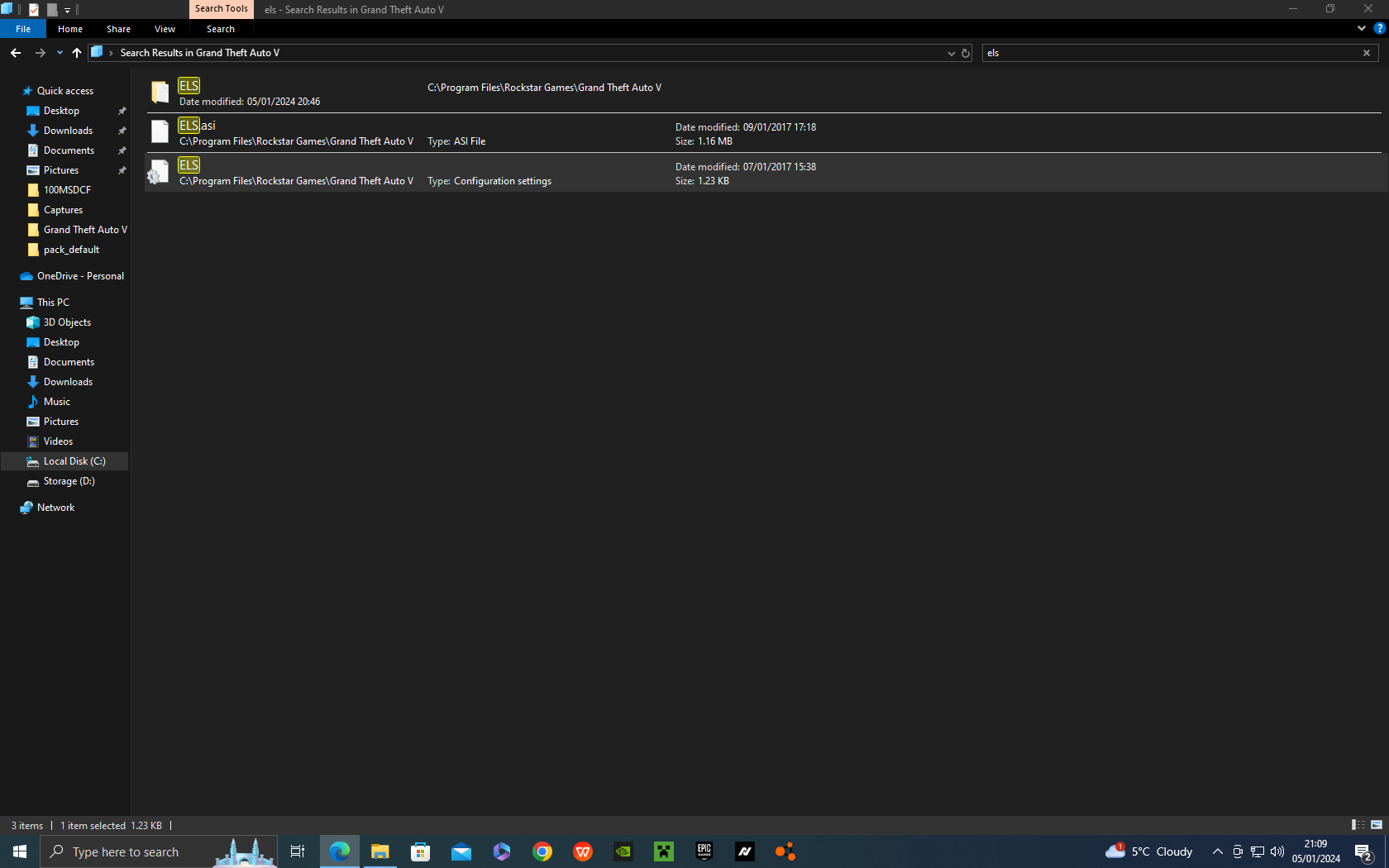
Task: Click the Search Tools contextual tab
Action: pos(221,9)
